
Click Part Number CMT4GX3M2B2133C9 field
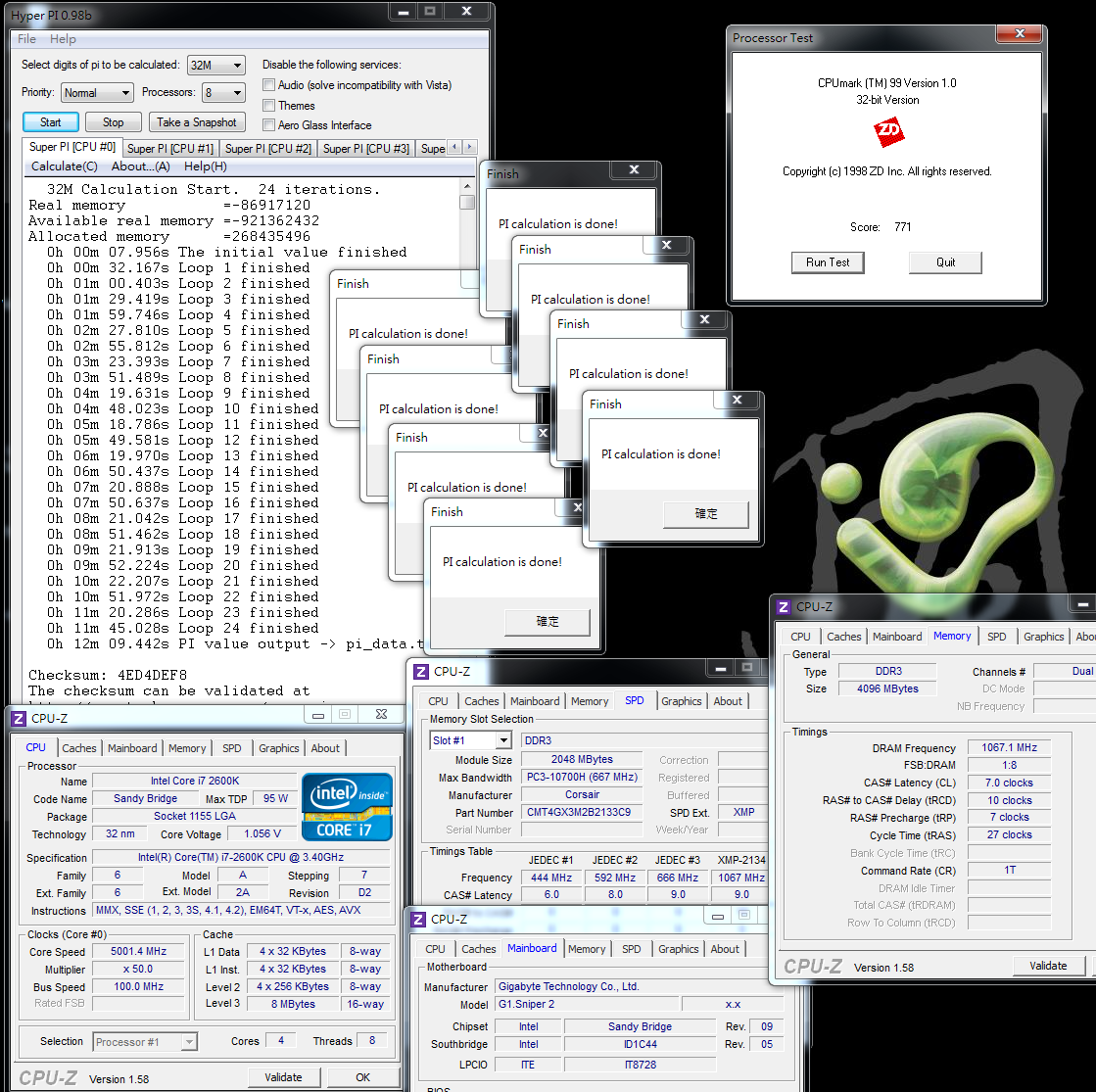tap(582, 812)
